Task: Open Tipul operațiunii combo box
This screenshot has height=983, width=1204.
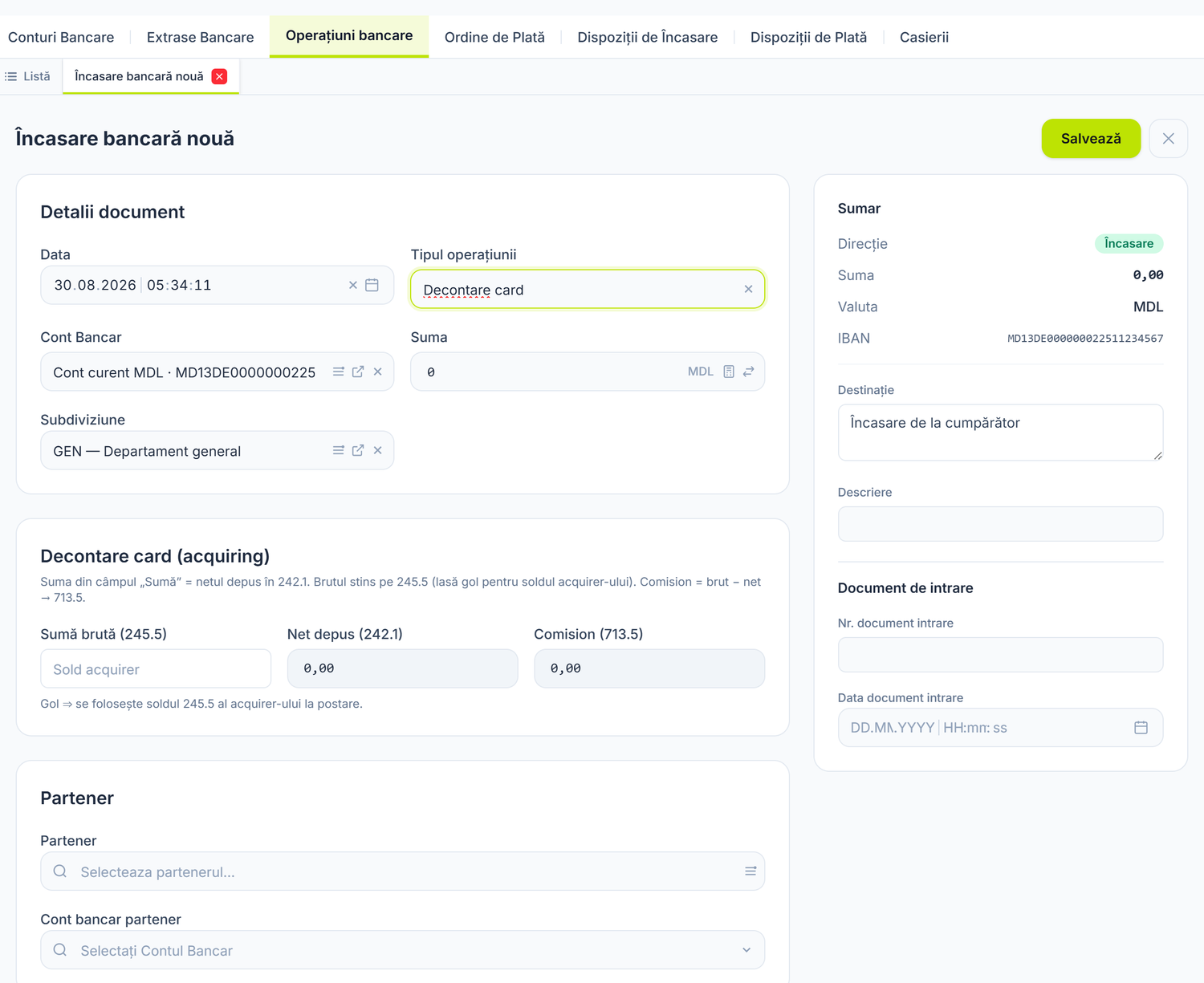Action: pos(588,289)
